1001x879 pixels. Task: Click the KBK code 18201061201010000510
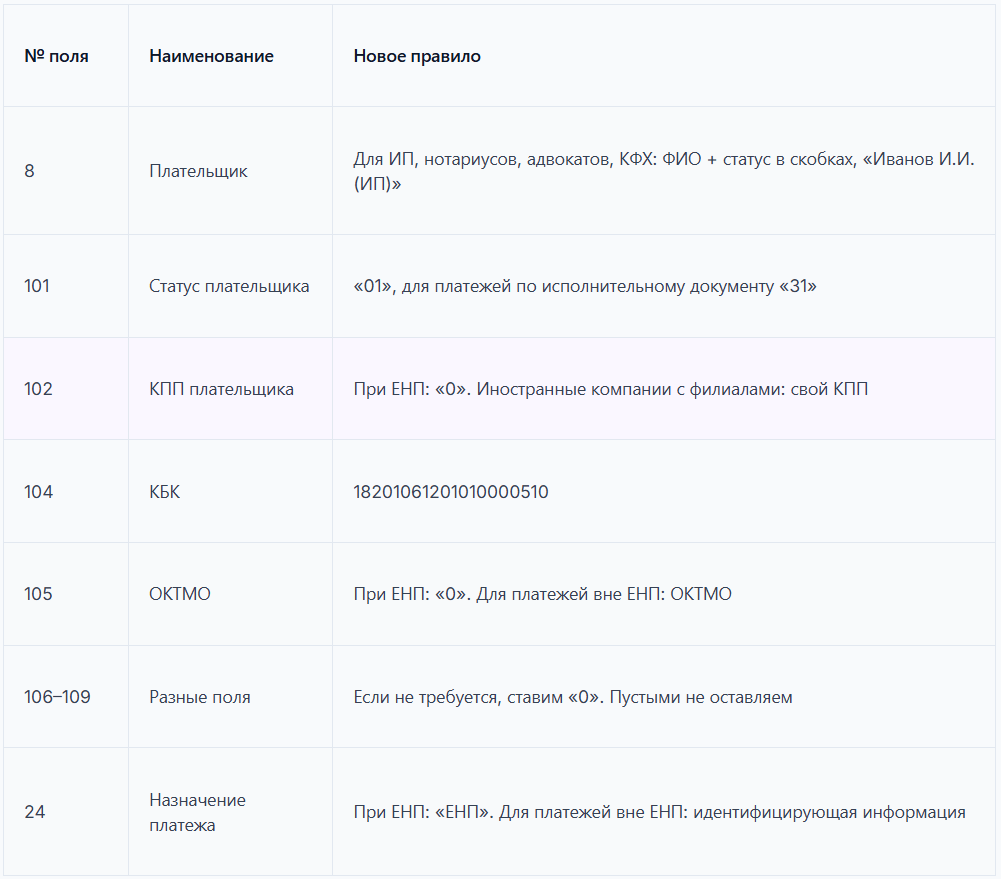[x=451, y=492]
